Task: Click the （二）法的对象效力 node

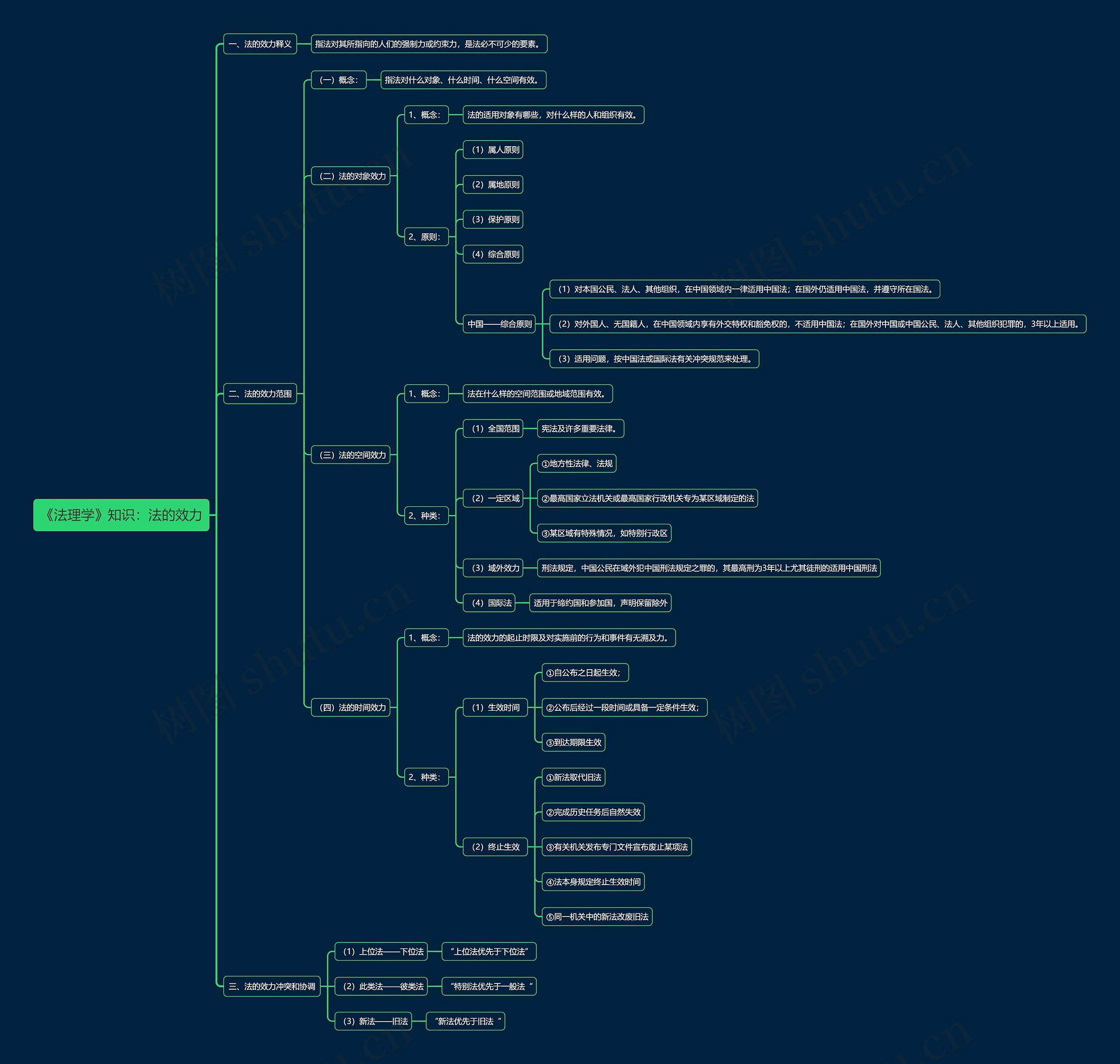Action: tap(350, 176)
